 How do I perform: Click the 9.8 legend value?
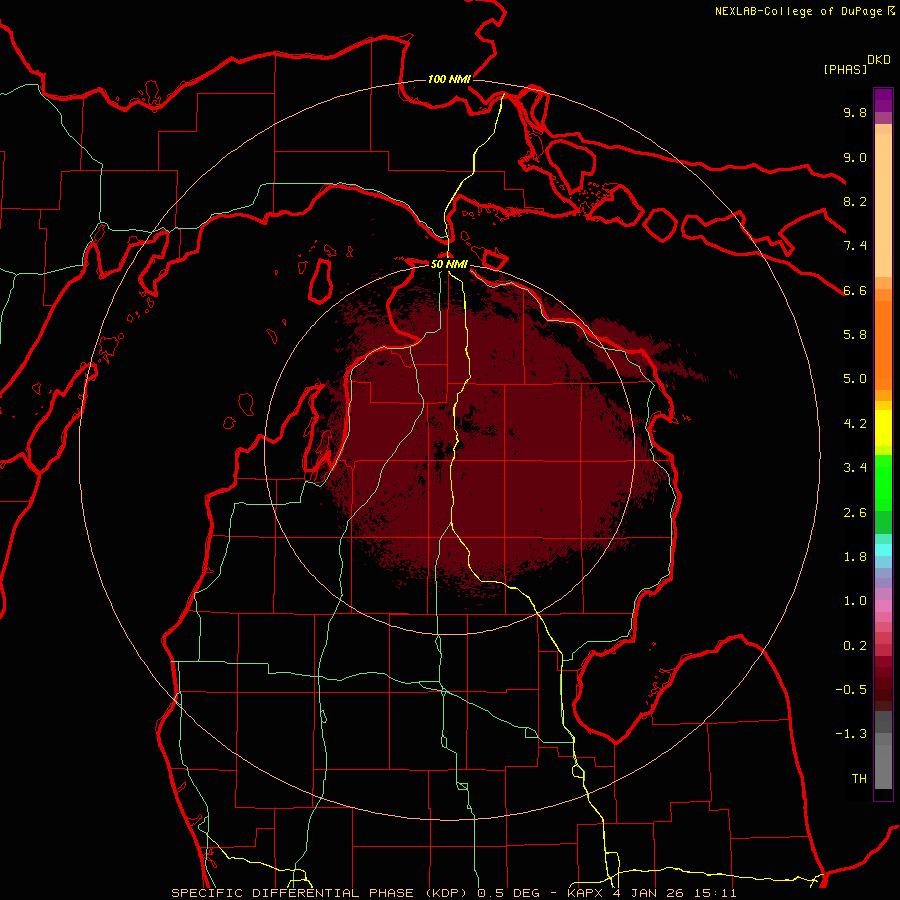[x=855, y=113]
